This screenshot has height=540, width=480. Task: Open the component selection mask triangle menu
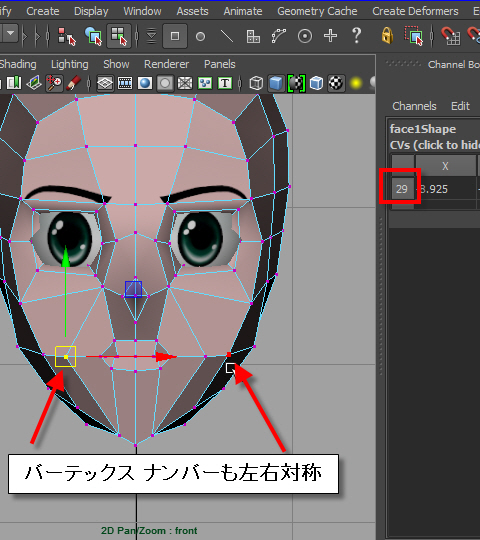[151, 36]
